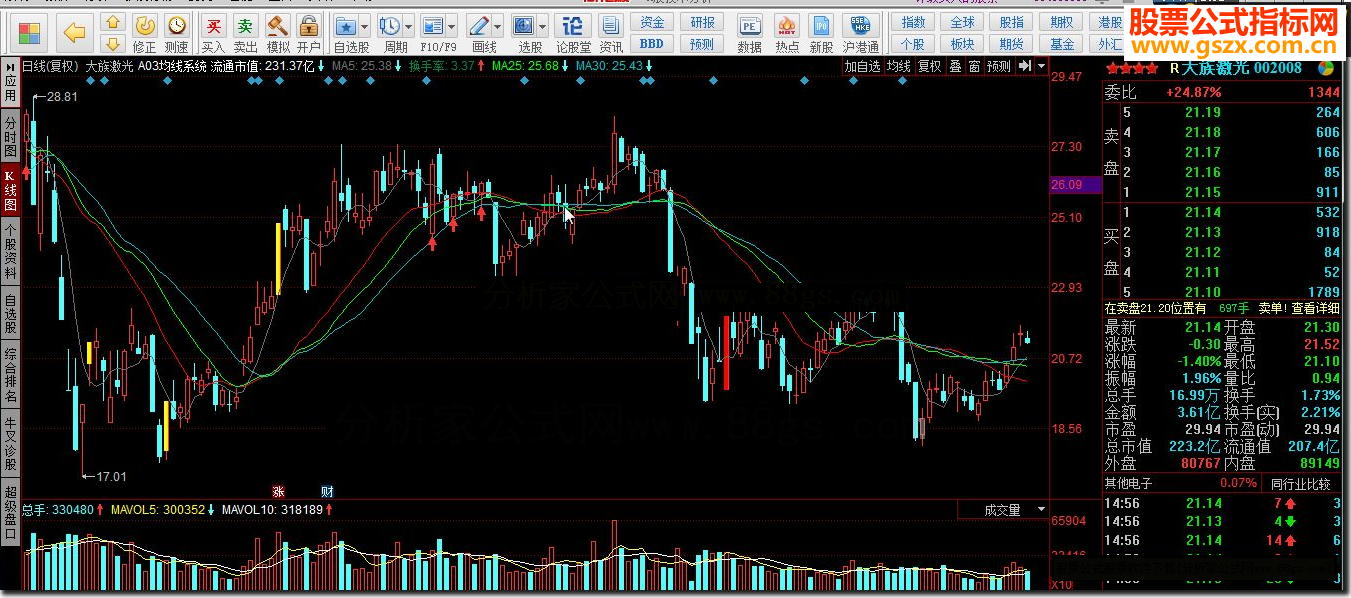Image resolution: width=1351 pixels, height=598 pixels.
Task: Click the 板块 sector button
Action: pyautogui.click(x=962, y=43)
